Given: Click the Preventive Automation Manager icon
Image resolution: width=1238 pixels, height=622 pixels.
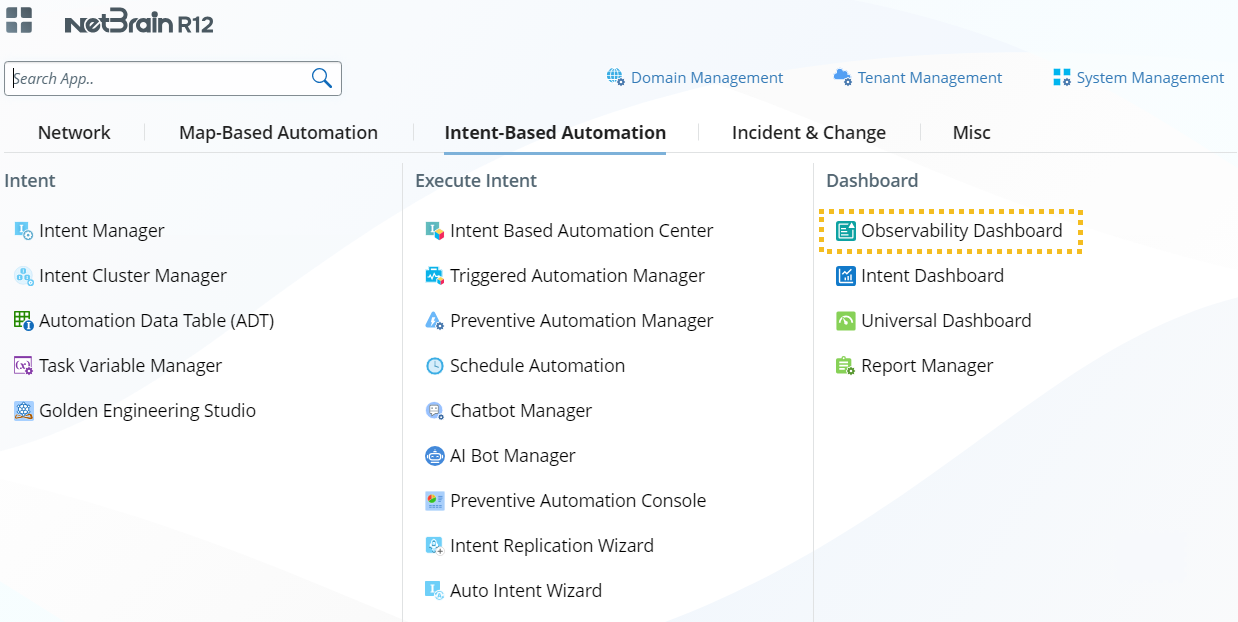Looking at the screenshot, I should [434, 321].
